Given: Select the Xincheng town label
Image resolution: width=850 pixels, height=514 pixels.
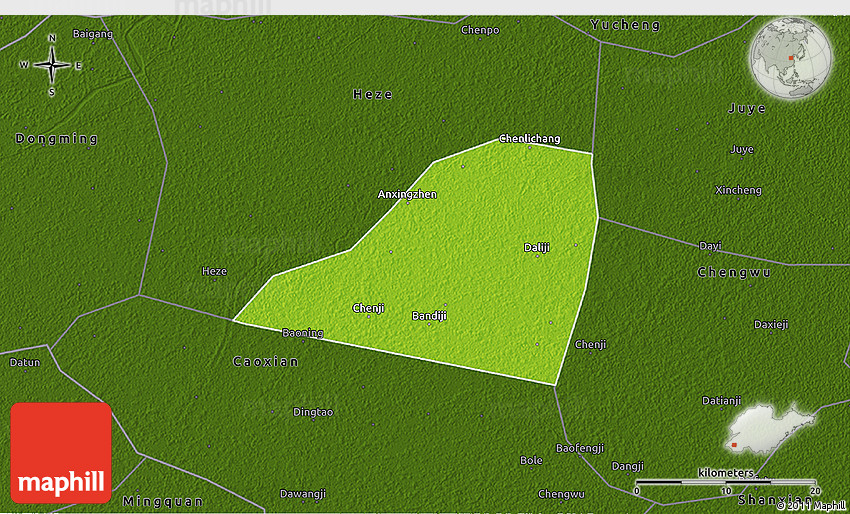Looking at the screenshot, I should tap(738, 190).
